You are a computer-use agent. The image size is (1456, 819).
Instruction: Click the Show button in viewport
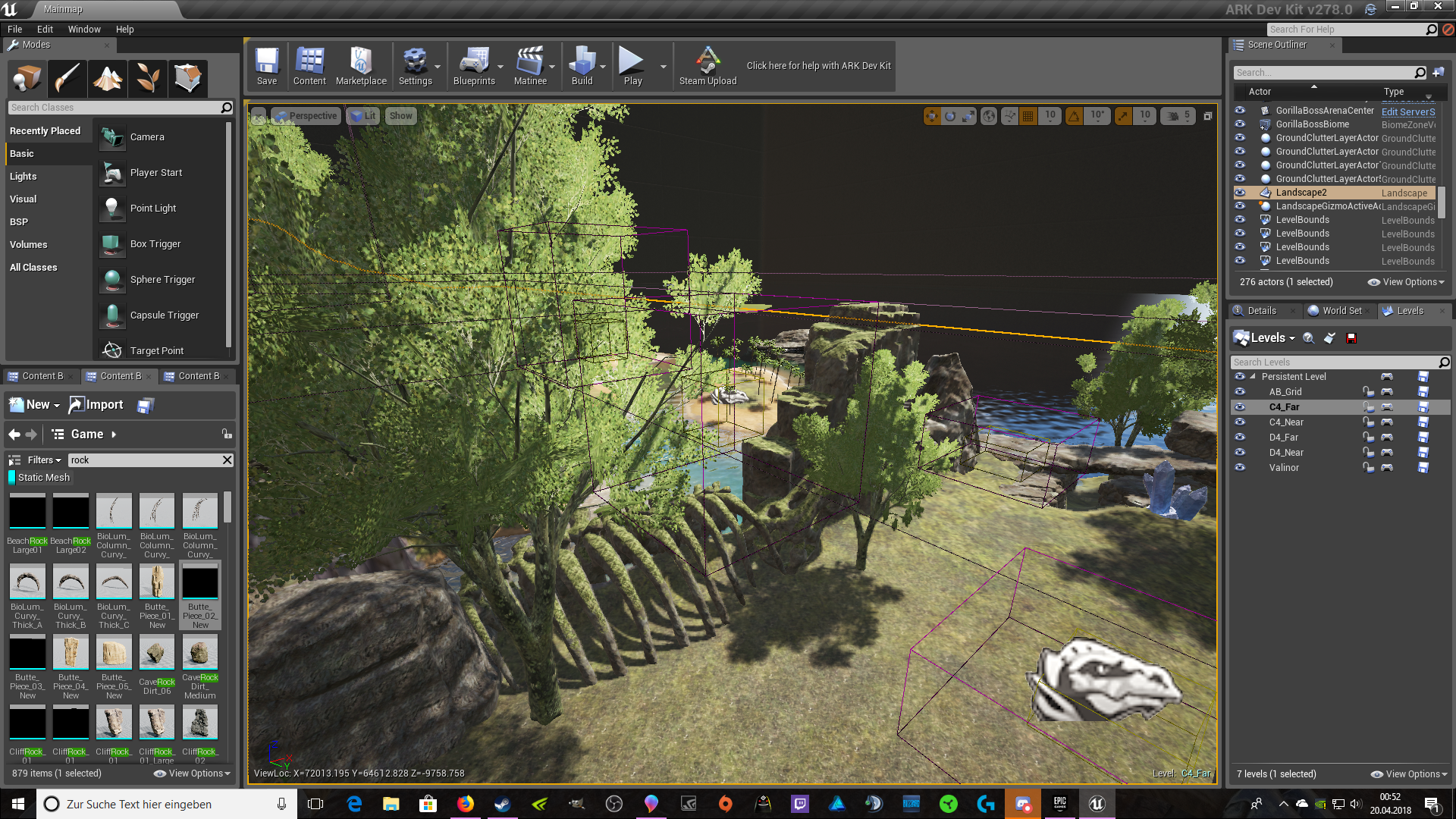(400, 116)
